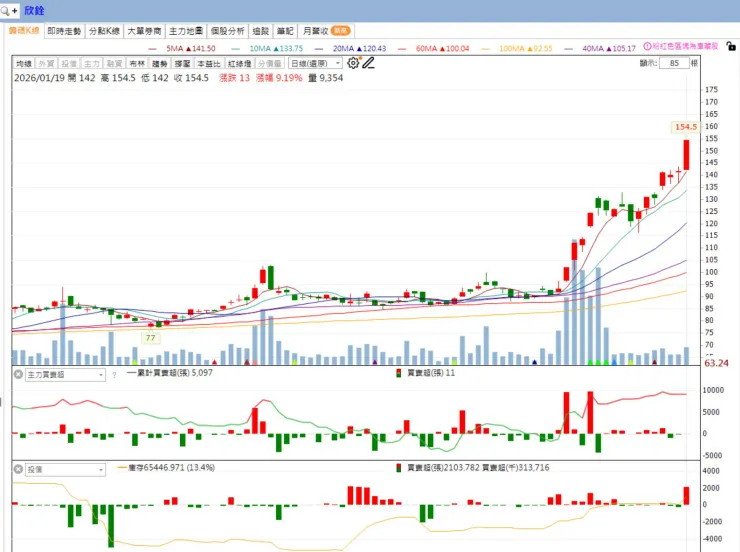Click the 77 low price label
This screenshot has width=740, height=552.
[151, 338]
